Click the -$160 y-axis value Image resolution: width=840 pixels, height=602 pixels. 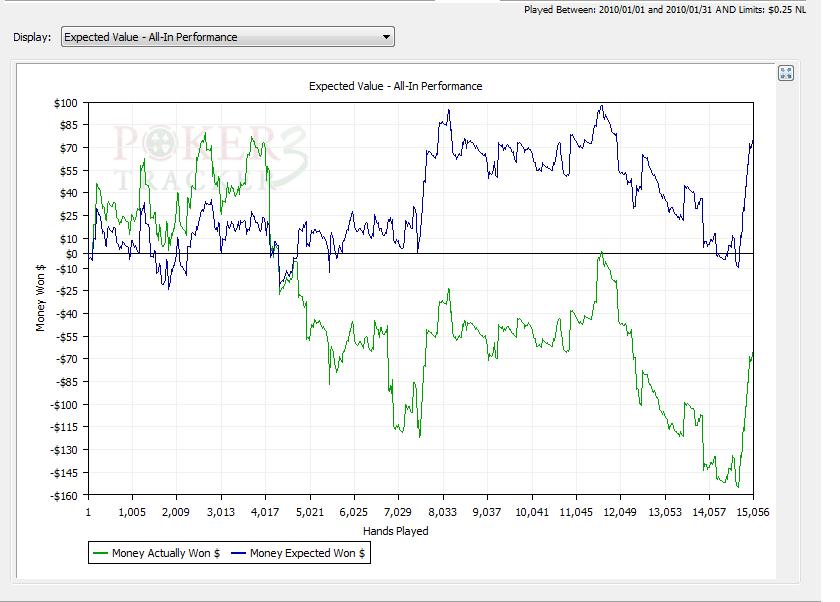64,495
